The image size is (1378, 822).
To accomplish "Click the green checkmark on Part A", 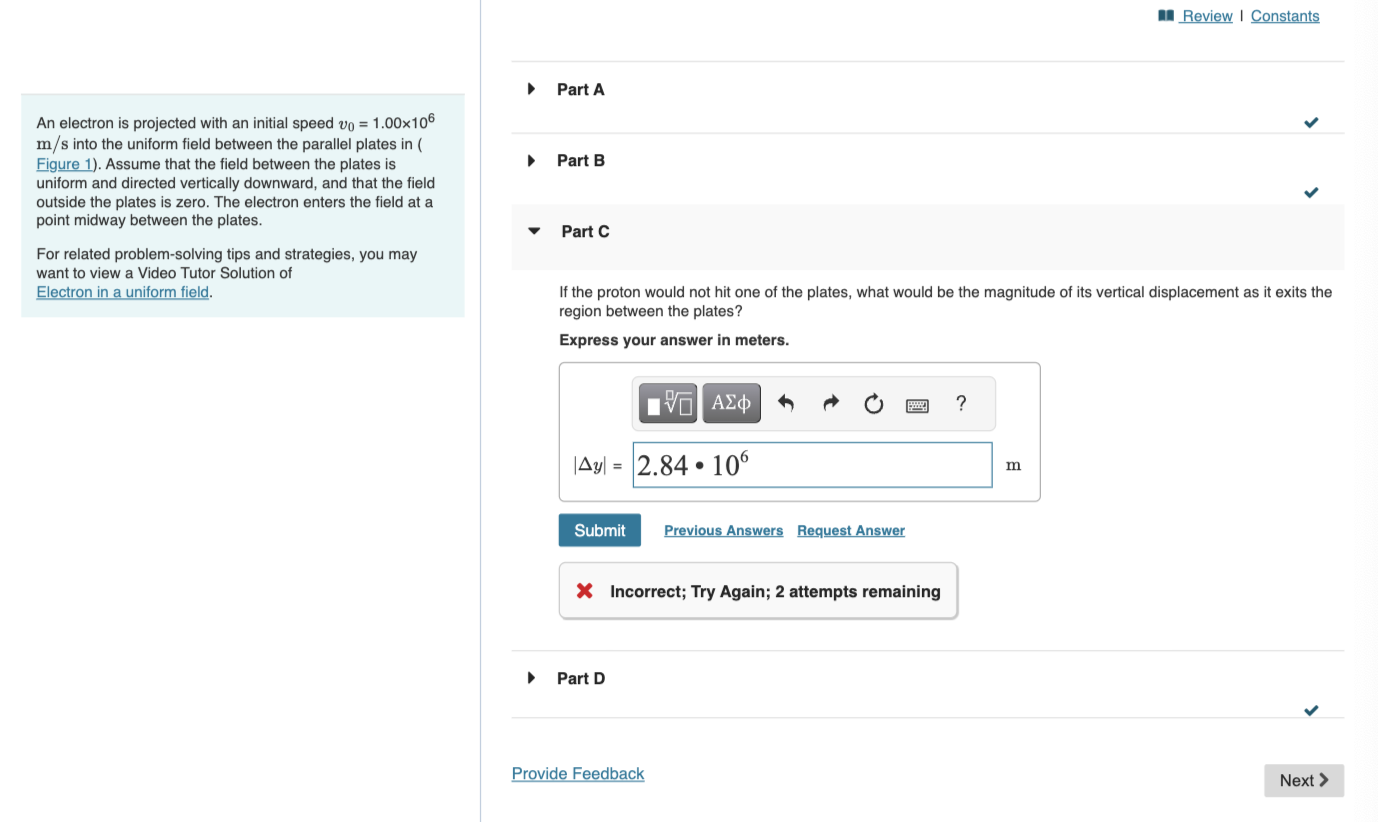I will 1310,122.
